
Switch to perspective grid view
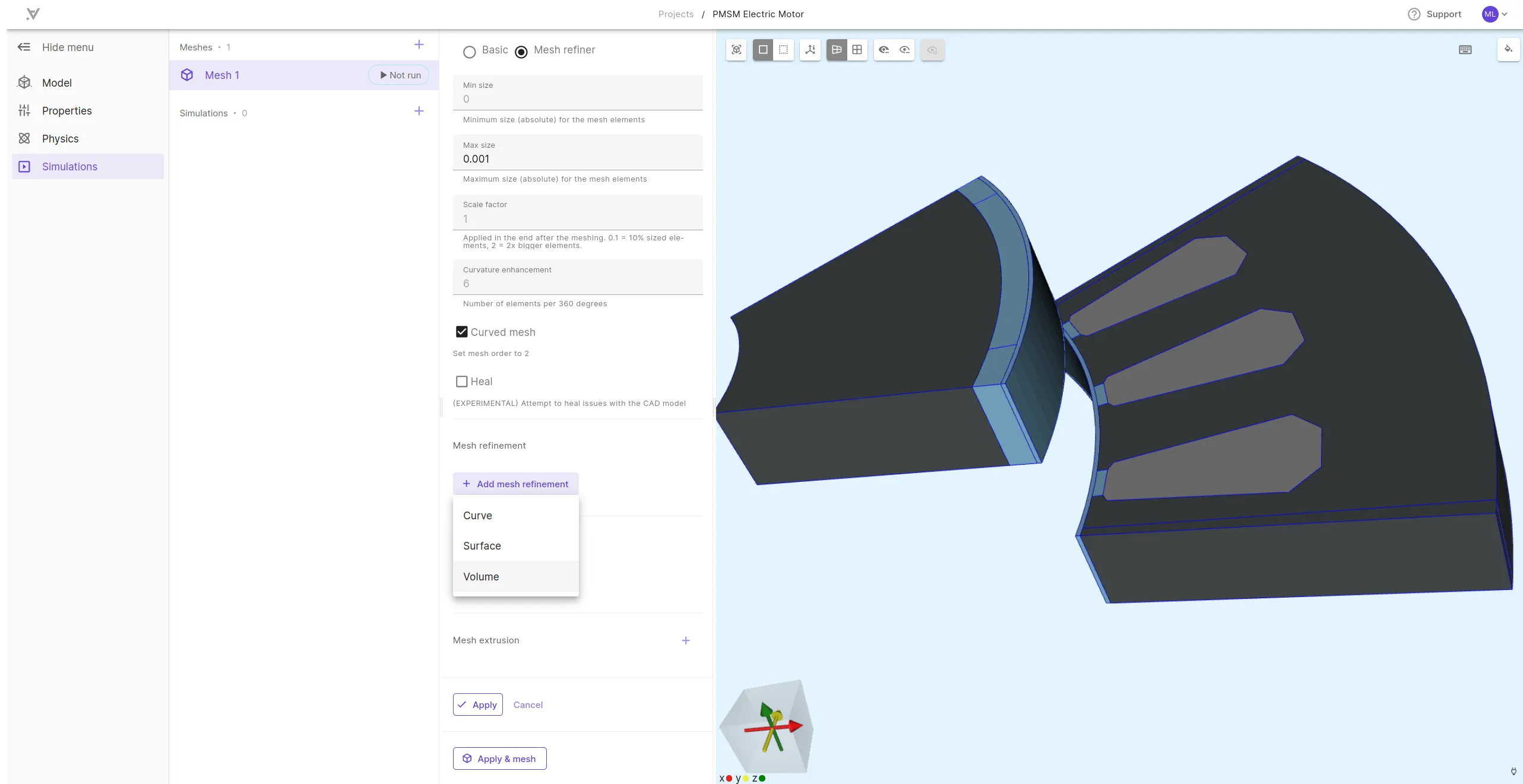[837, 50]
